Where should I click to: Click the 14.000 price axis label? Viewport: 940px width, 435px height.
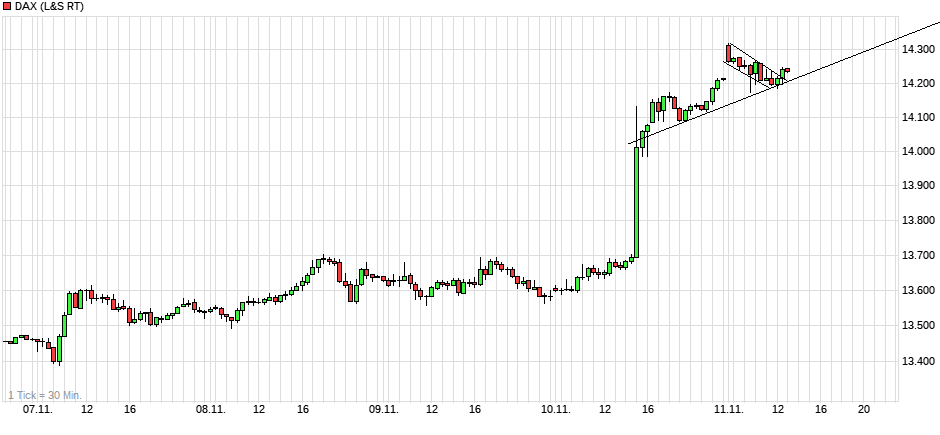918,152
